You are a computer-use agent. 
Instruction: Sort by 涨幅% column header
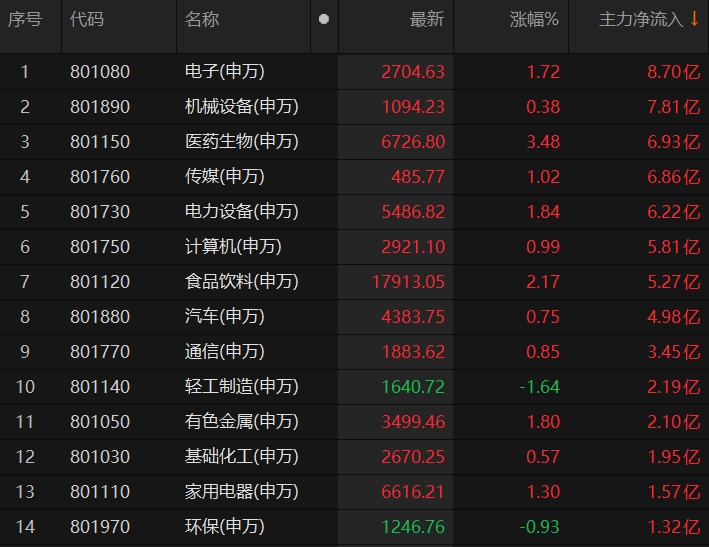tap(534, 20)
